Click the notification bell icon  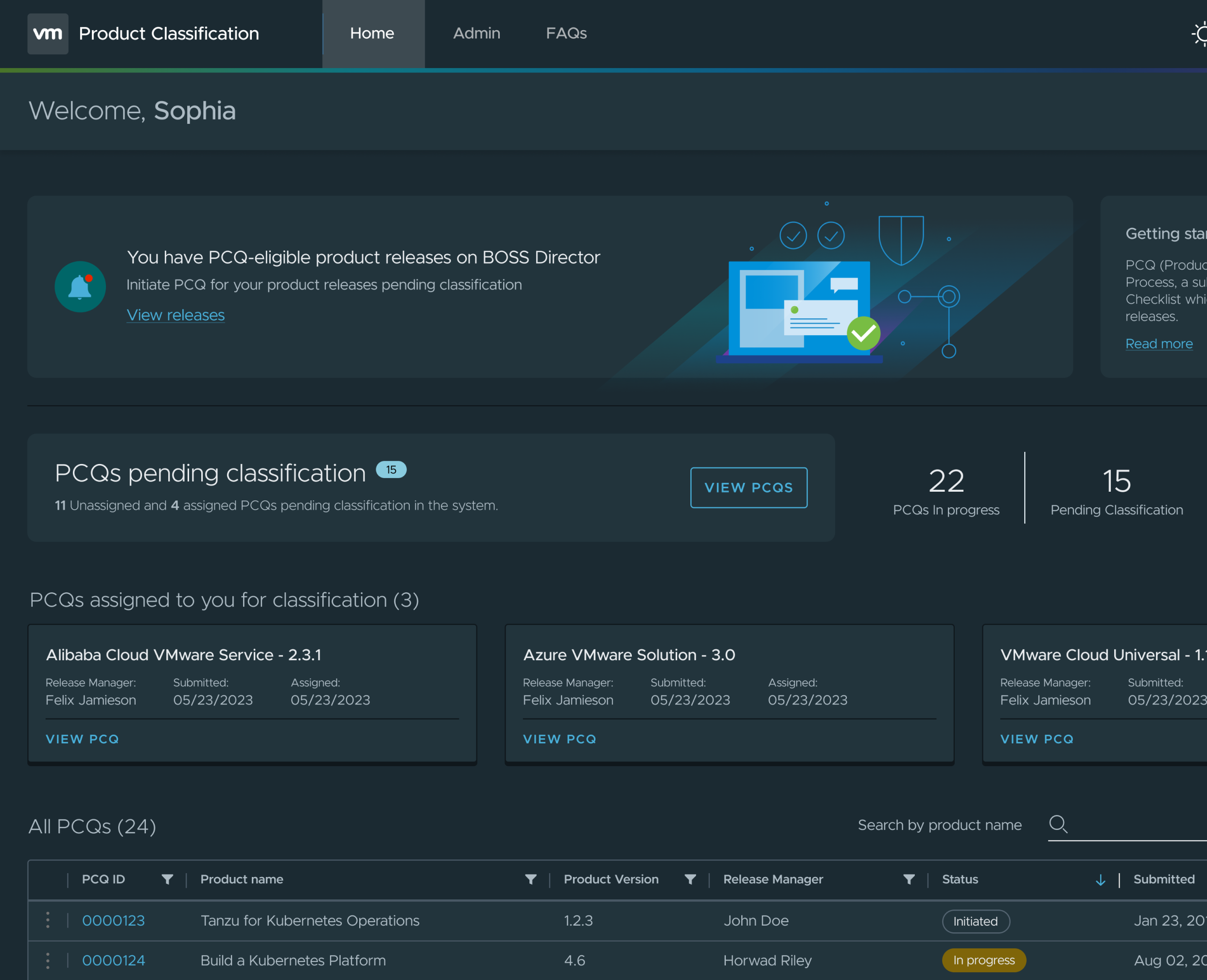point(80,287)
